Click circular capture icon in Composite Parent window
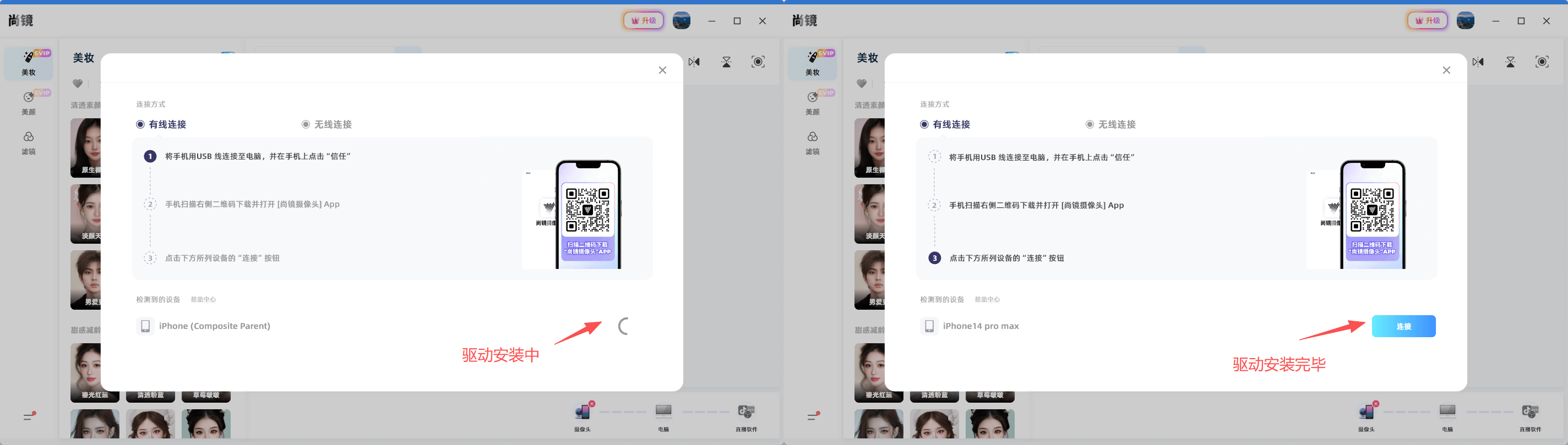 pos(758,62)
